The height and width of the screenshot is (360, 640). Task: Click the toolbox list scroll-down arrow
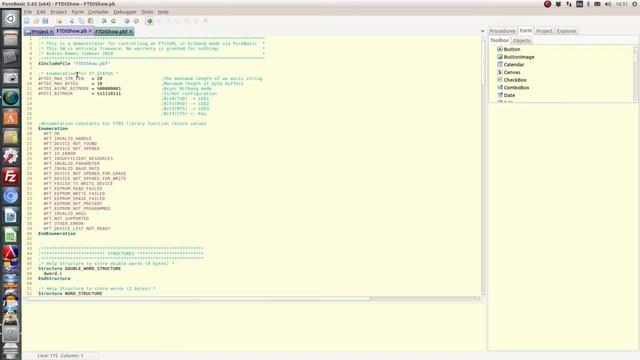[636, 100]
